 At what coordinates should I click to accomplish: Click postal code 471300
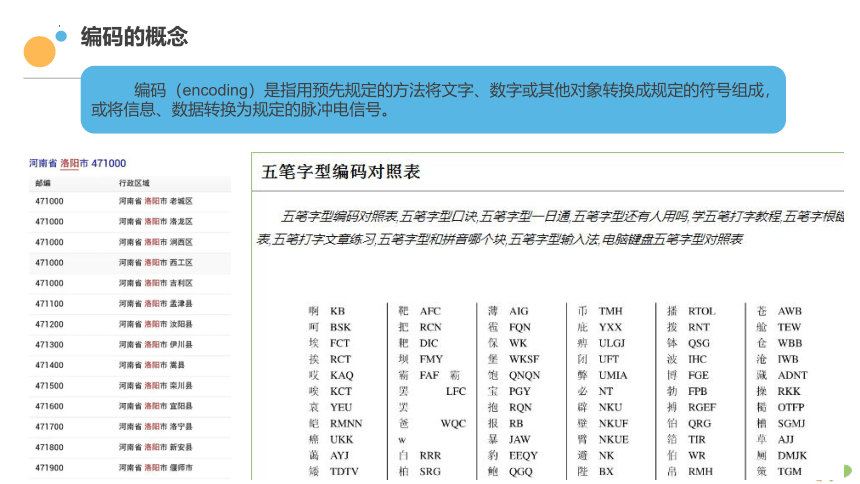pyautogui.click(x=49, y=345)
